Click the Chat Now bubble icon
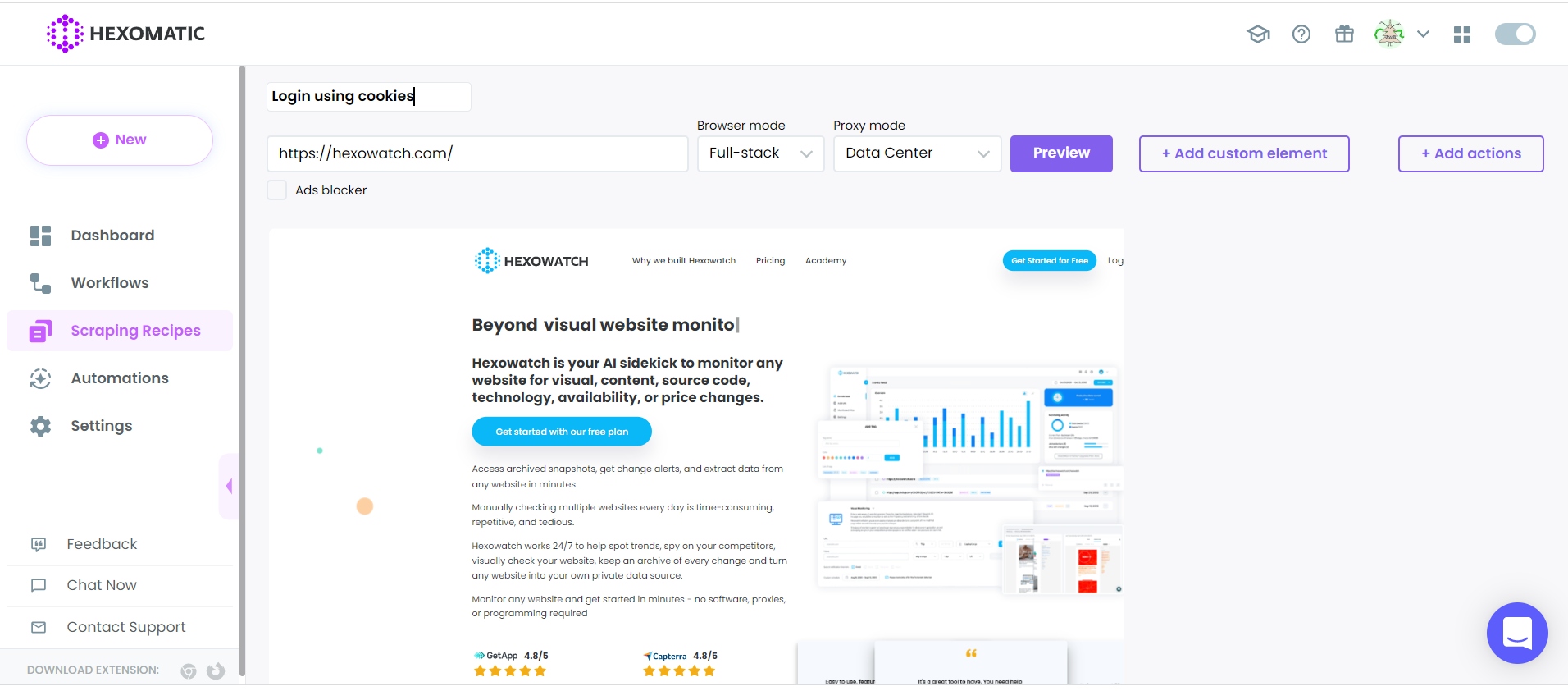The height and width of the screenshot is (691, 1568). pyautogui.click(x=39, y=585)
